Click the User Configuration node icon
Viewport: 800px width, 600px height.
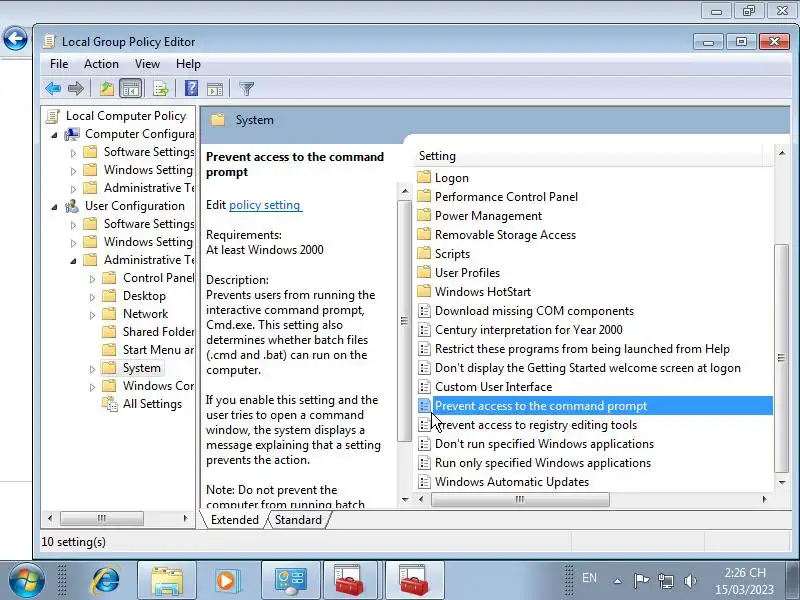72,206
